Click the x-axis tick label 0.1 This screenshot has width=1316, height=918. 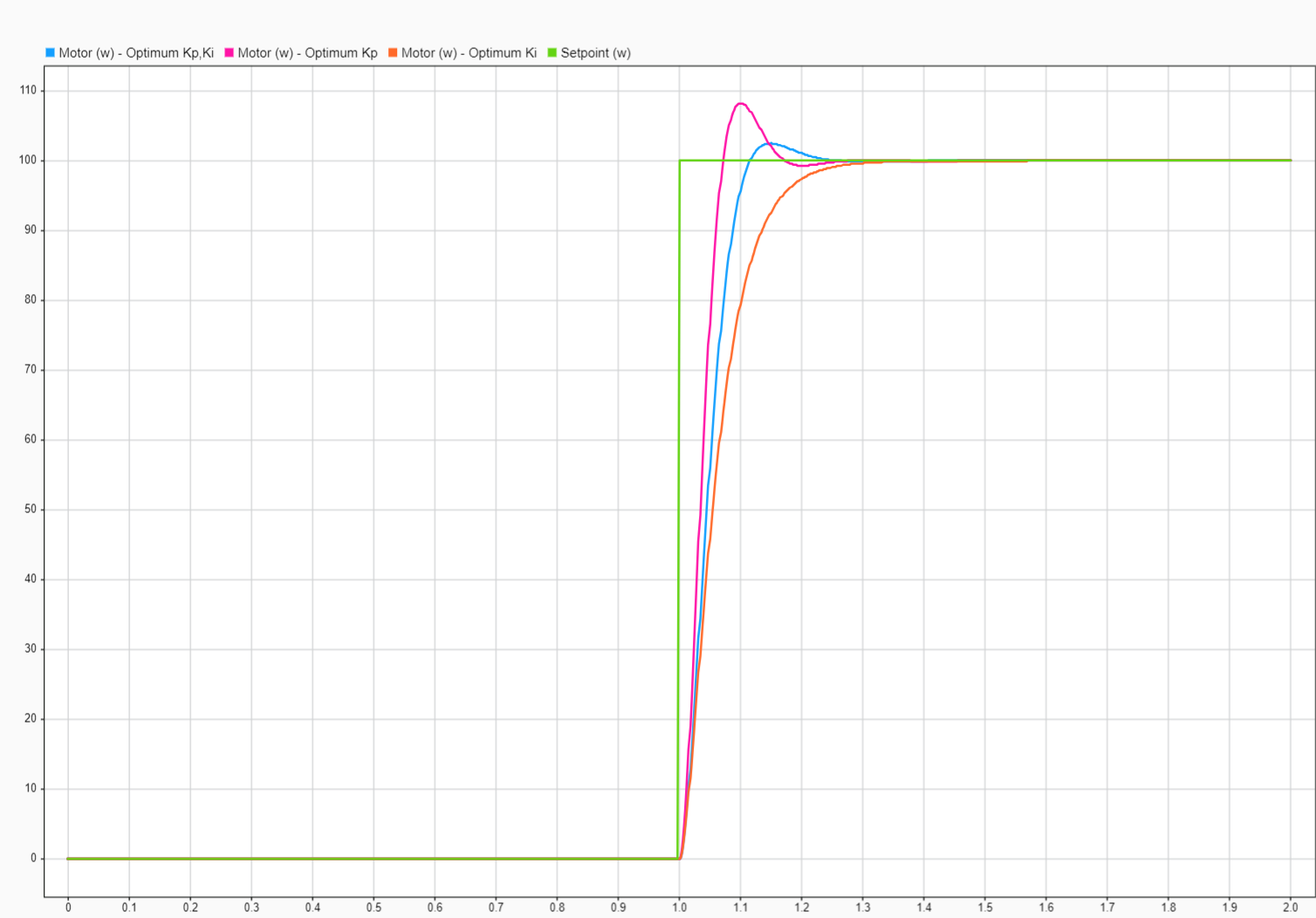click(129, 908)
